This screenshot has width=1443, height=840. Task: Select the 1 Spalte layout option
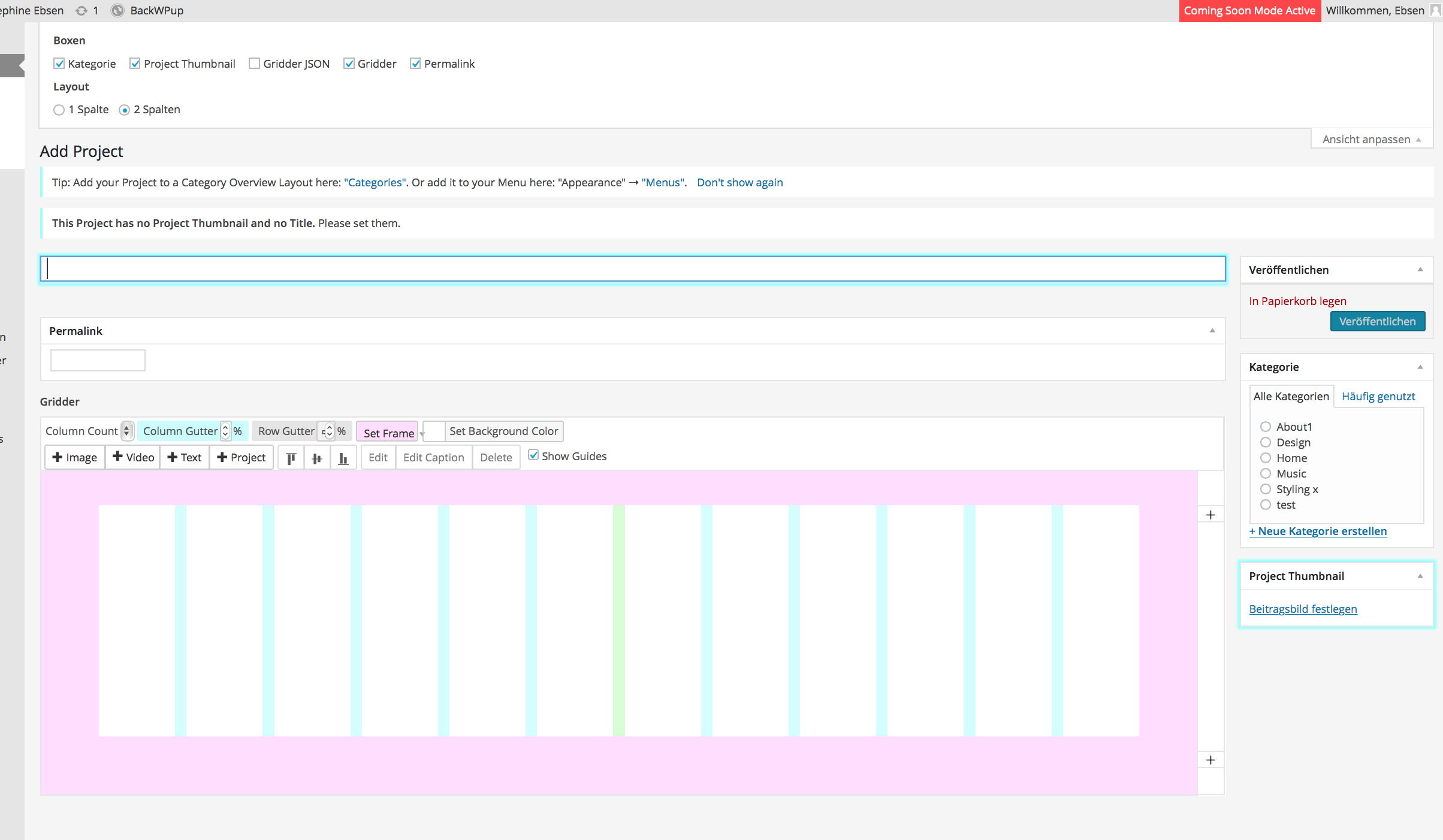59,110
